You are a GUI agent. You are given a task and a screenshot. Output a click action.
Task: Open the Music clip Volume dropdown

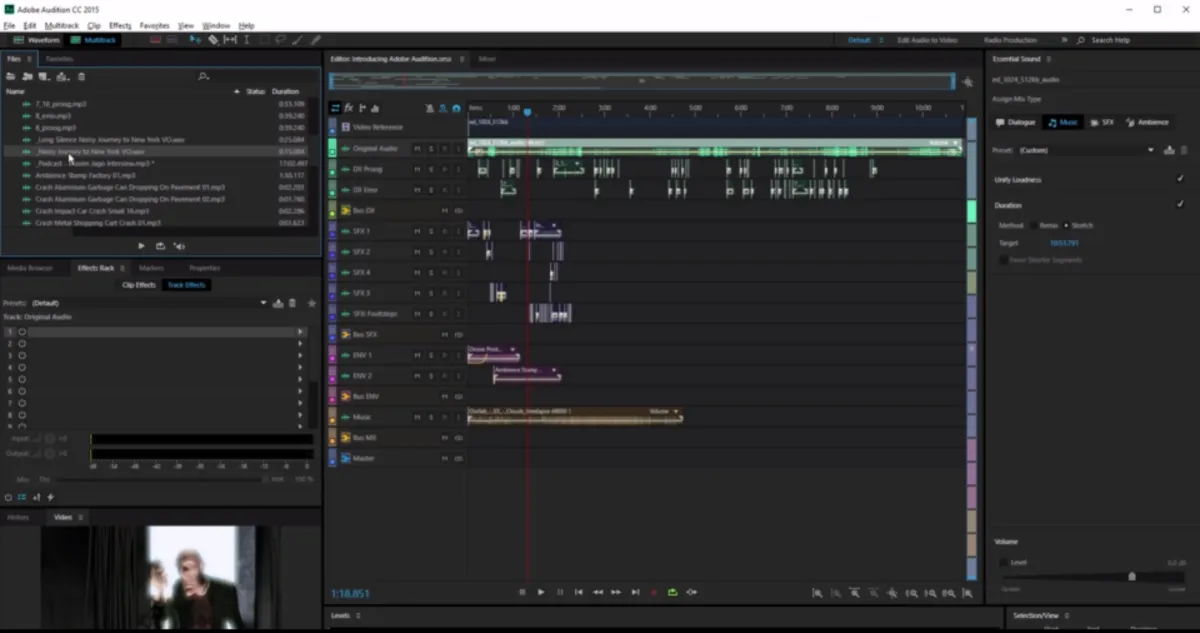tap(677, 411)
